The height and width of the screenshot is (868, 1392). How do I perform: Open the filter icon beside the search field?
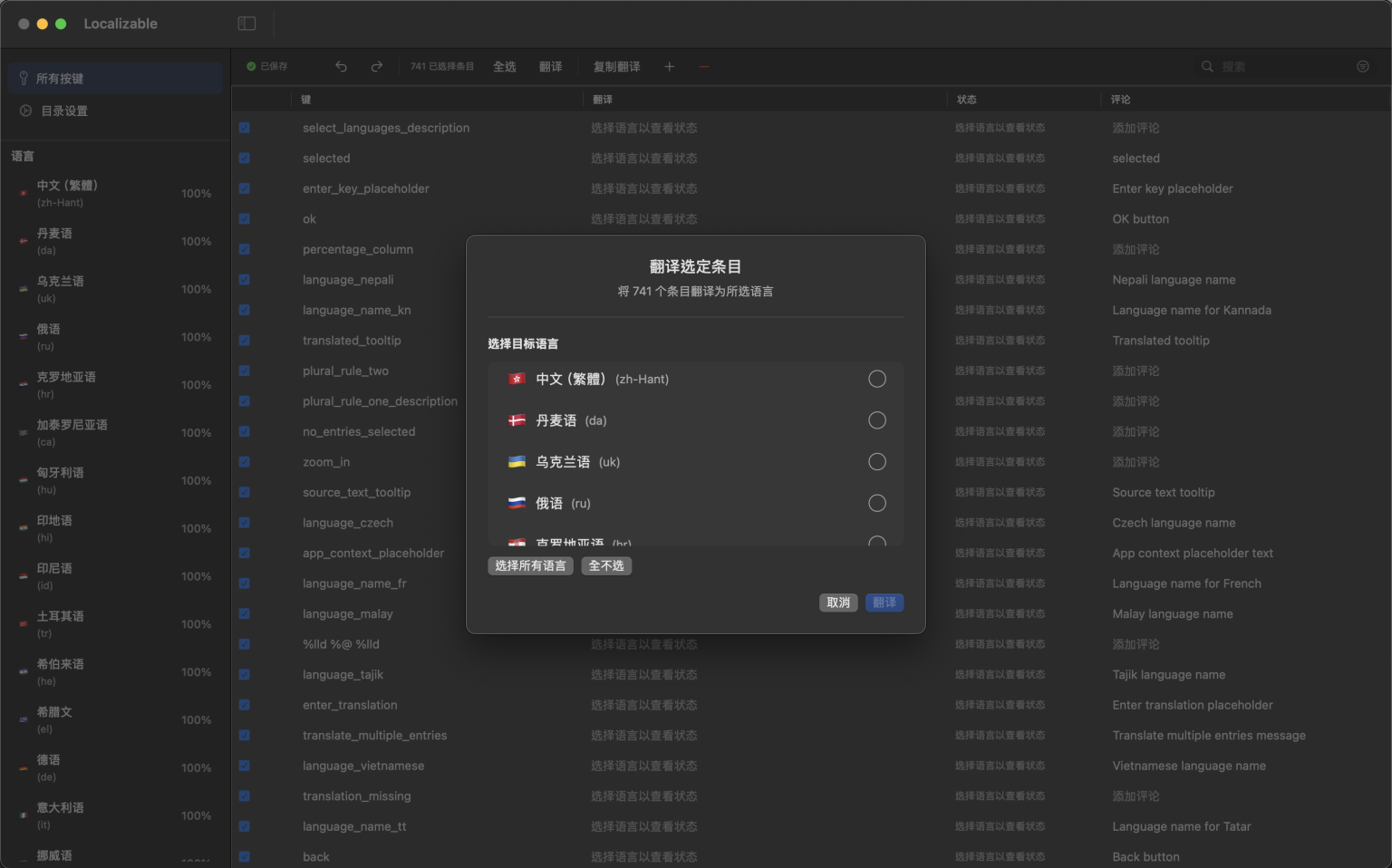coord(1362,66)
